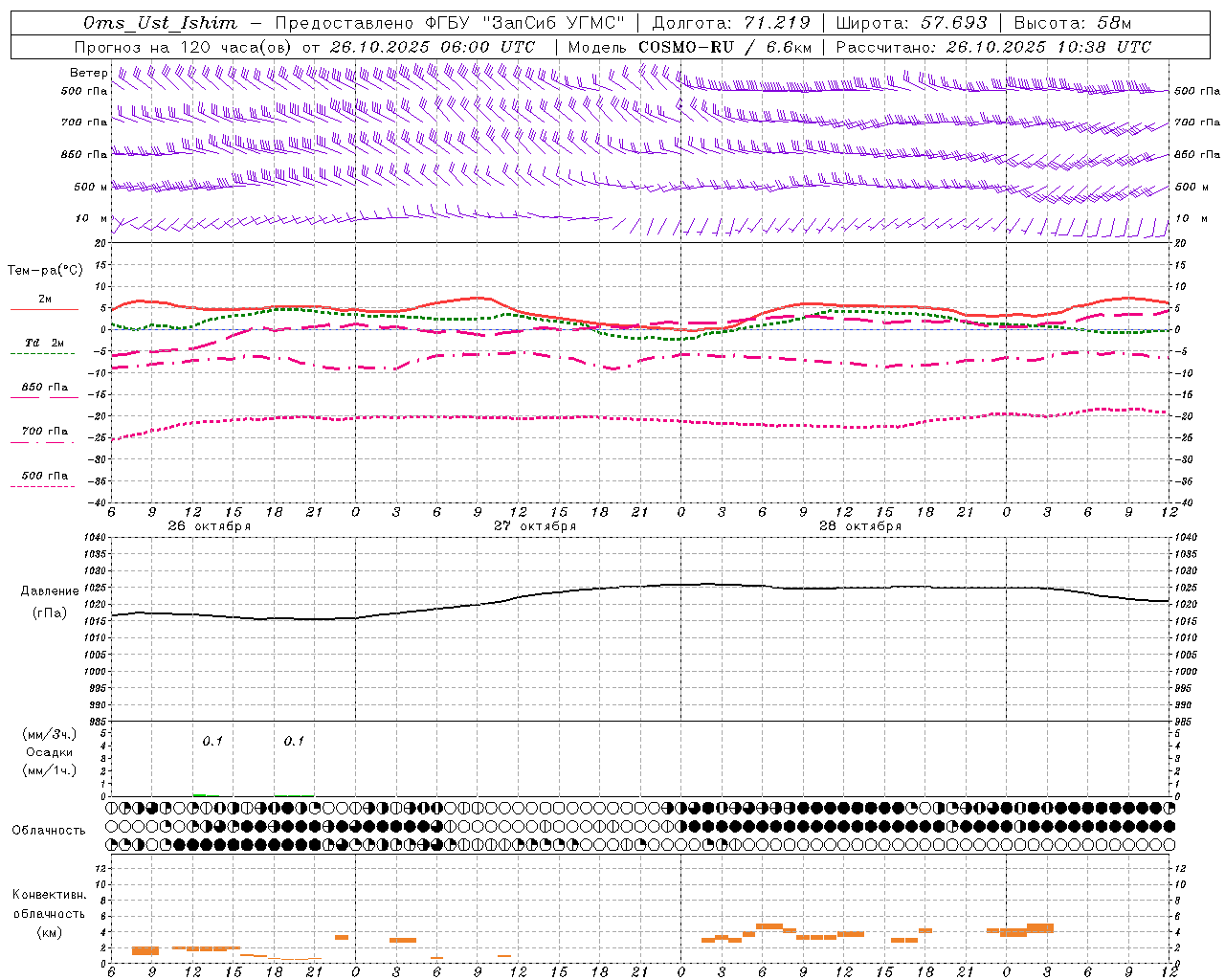Screen dimensions: 1225x980
Task: Click the (км) convective cloud unit label
Action: (50, 932)
